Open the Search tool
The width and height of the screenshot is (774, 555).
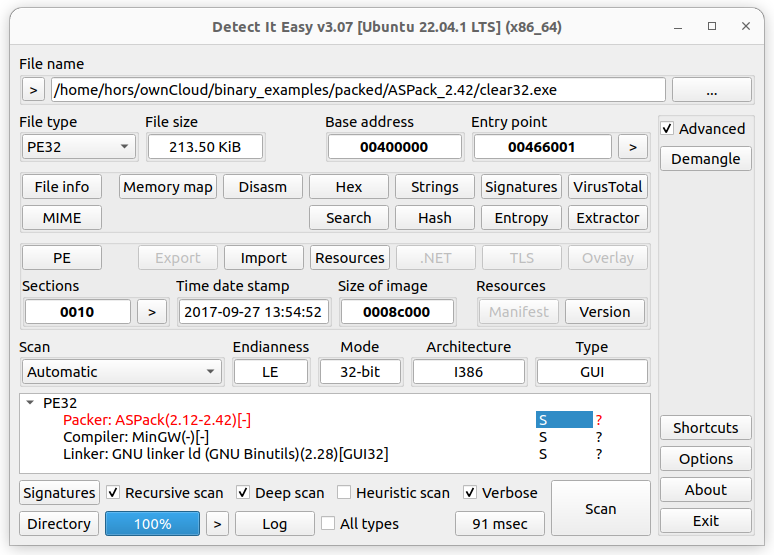click(x=348, y=218)
